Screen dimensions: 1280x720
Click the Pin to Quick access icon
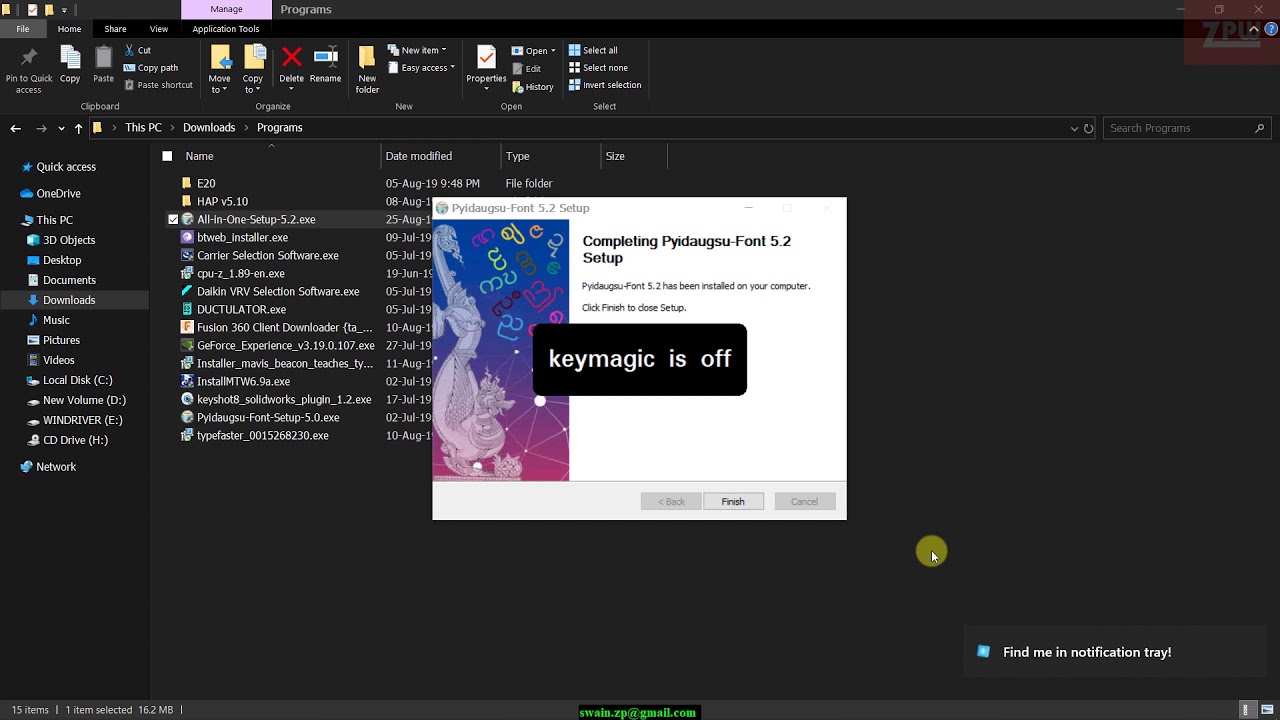28,58
